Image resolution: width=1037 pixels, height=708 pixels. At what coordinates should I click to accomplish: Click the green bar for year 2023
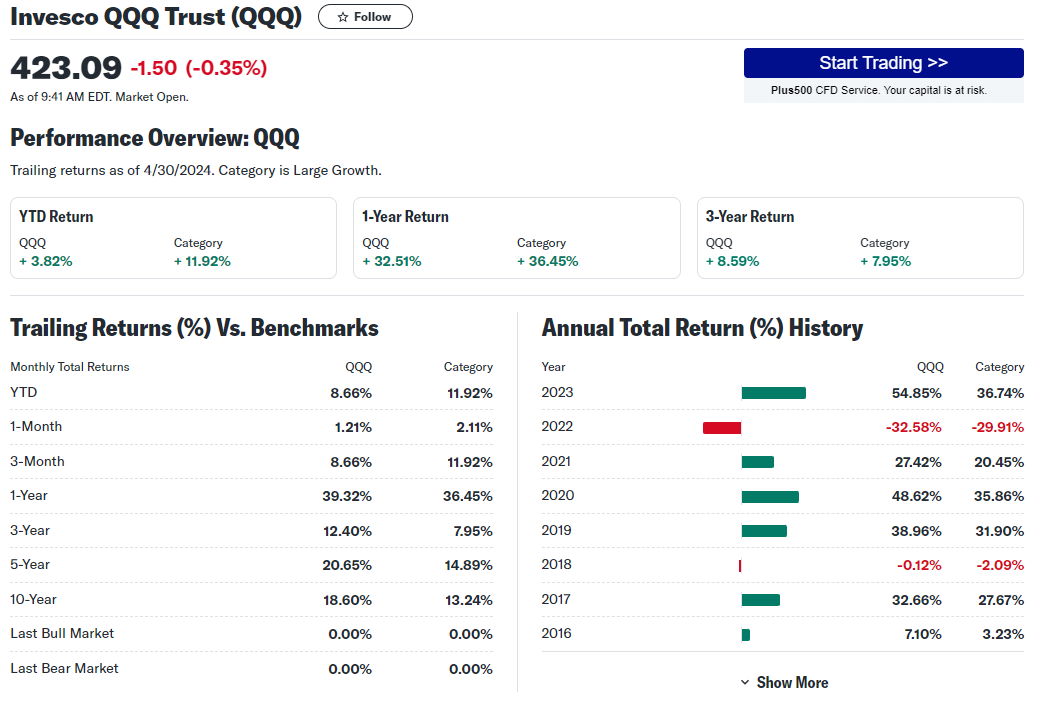pyautogui.click(x=773, y=393)
